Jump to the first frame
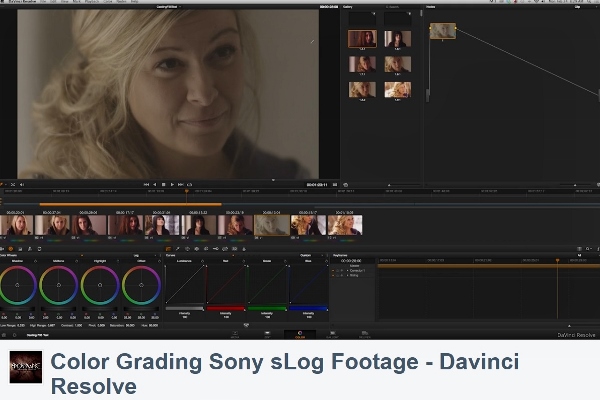Viewport: 600px width, 400px height. [x=146, y=184]
